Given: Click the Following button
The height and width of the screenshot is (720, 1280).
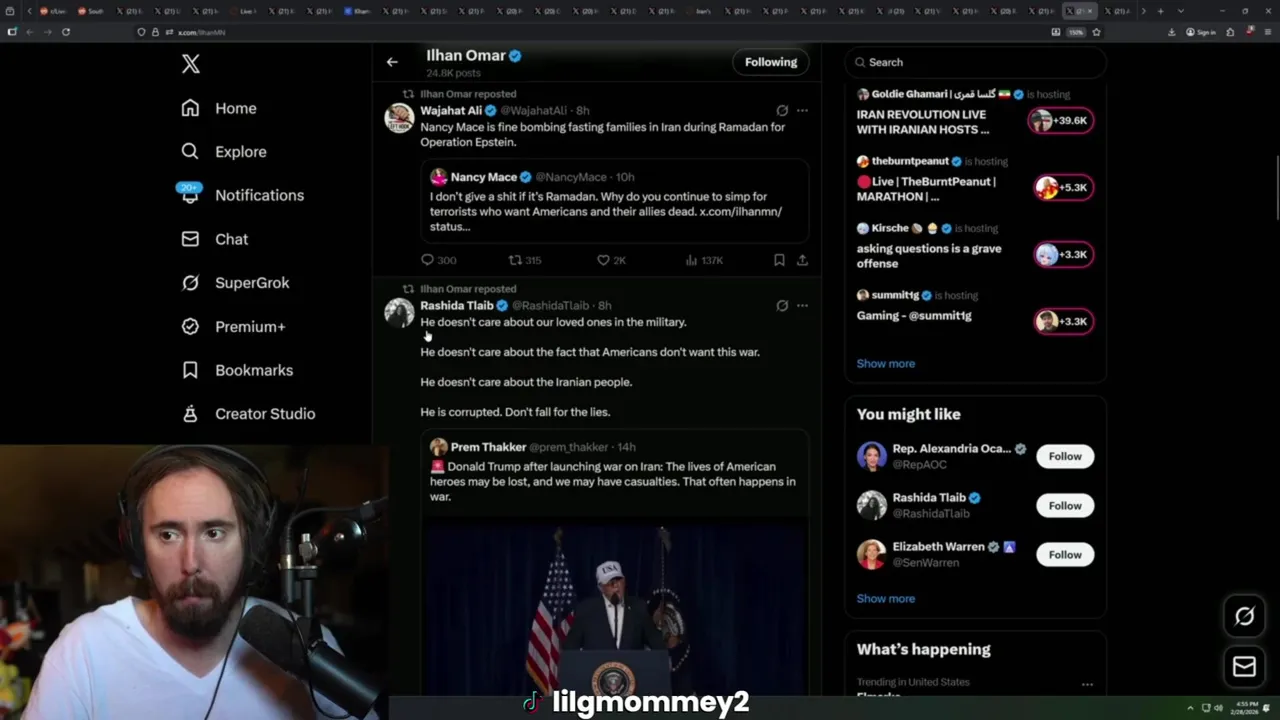Looking at the screenshot, I should pos(770,62).
